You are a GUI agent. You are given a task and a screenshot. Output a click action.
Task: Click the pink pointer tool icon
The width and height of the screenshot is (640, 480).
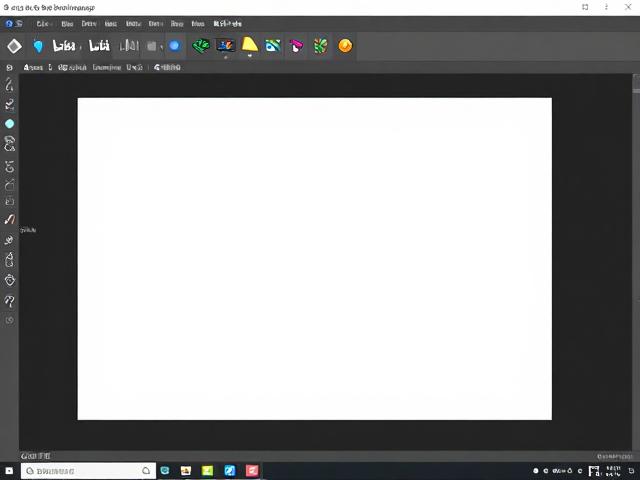pyautogui.click(x=296, y=46)
